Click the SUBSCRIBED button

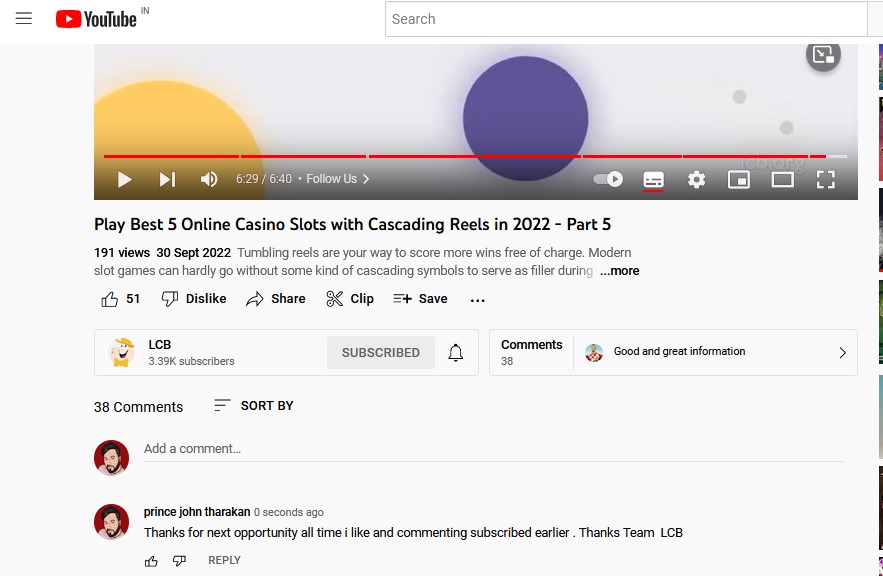tap(381, 352)
